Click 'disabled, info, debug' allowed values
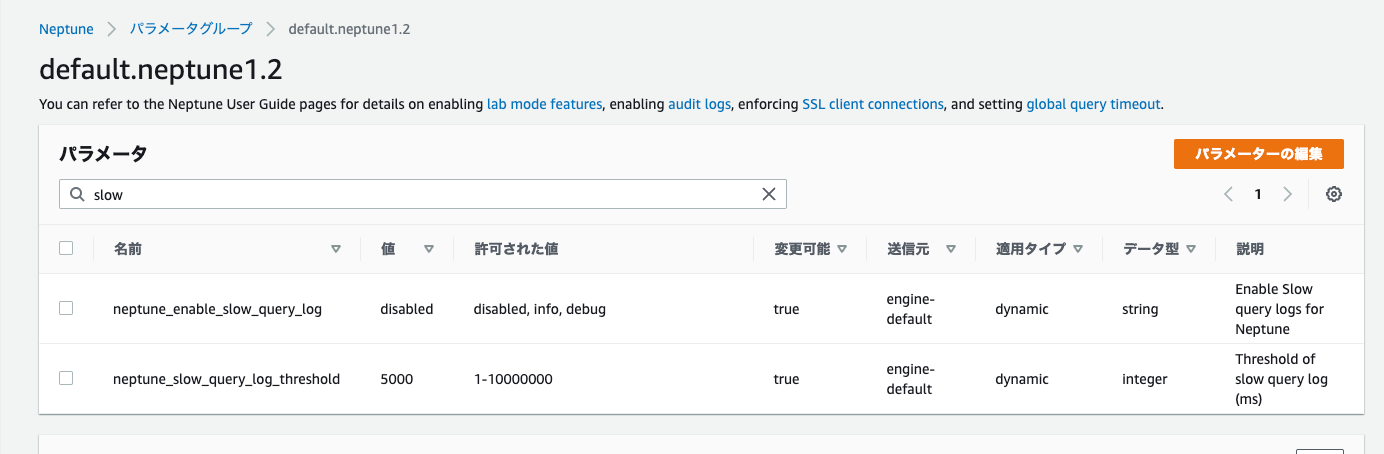 click(x=540, y=309)
